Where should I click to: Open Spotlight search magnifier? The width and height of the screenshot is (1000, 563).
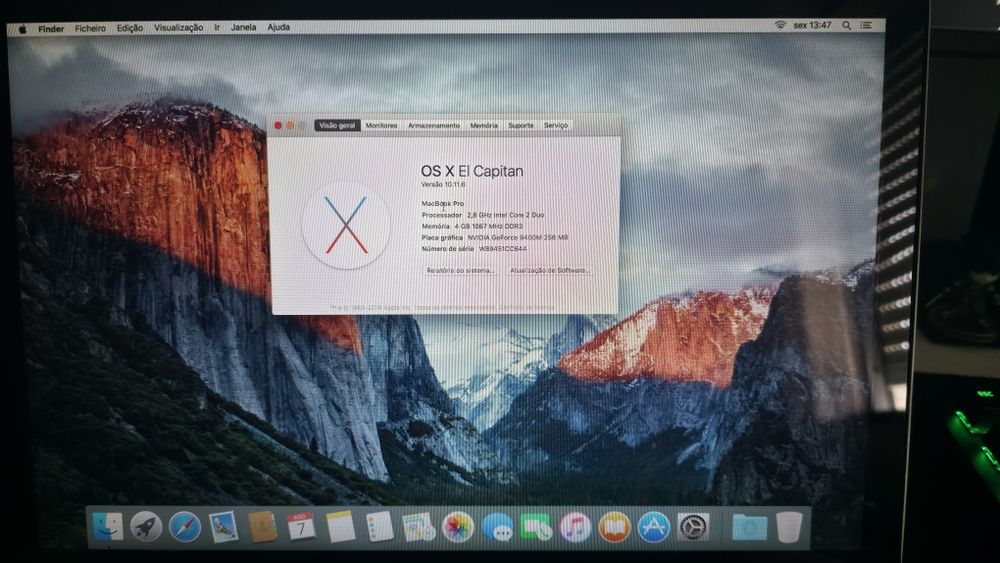(846, 26)
